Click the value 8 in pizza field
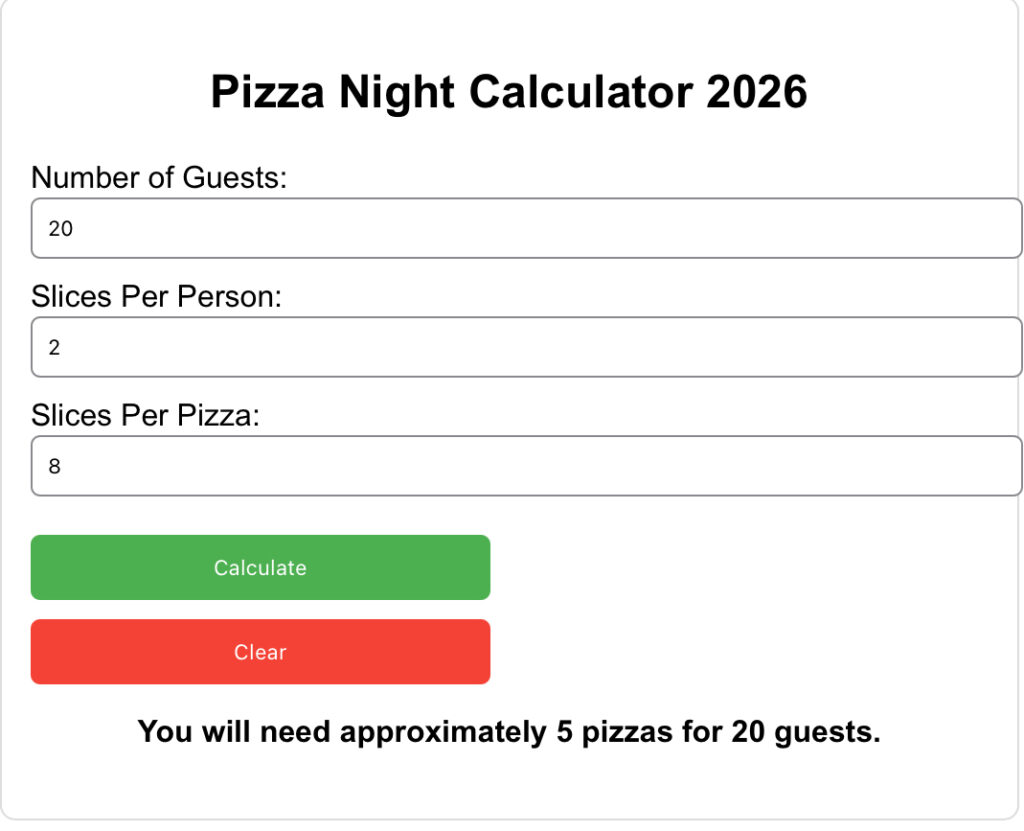The height and width of the screenshot is (831, 1024). point(55,465)
